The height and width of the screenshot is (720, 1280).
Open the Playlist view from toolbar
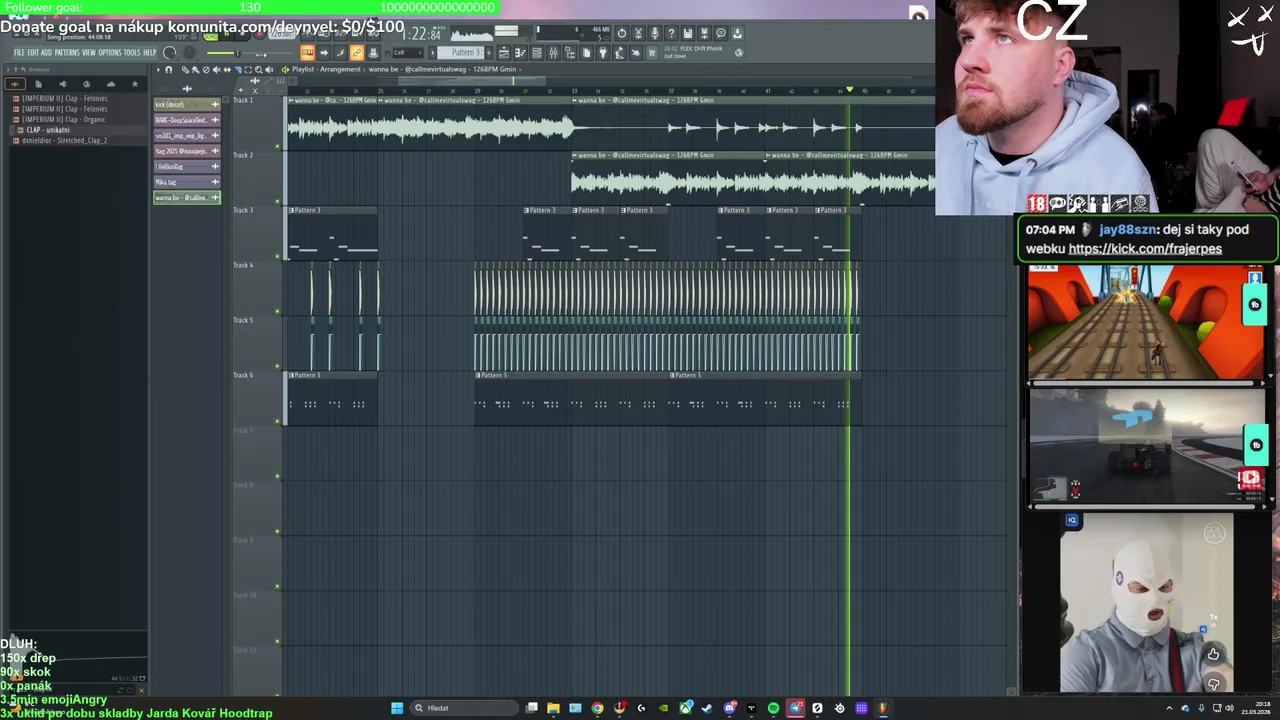coord(504,53)
